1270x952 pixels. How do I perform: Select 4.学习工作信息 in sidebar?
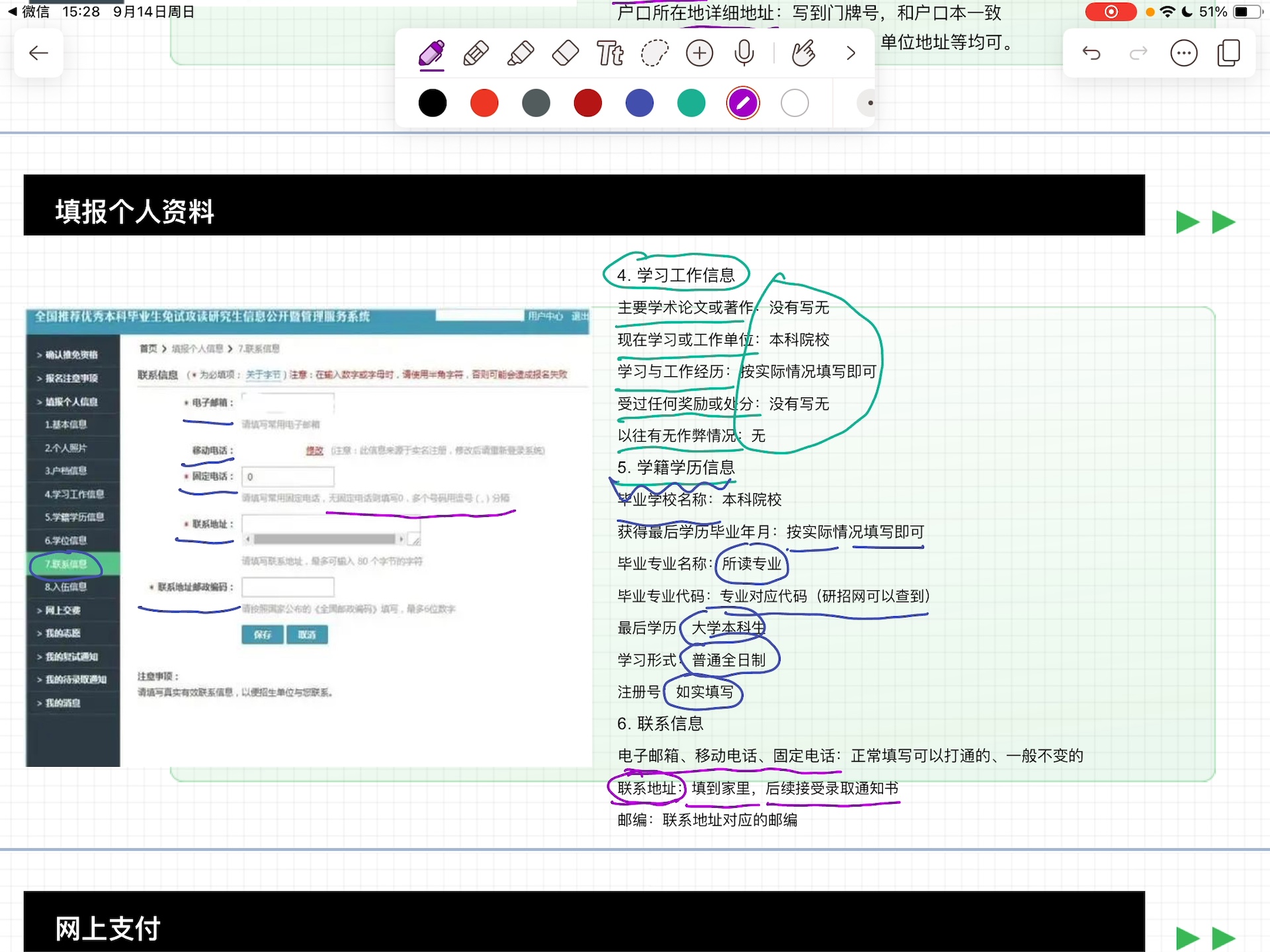(x=74, y=495)
